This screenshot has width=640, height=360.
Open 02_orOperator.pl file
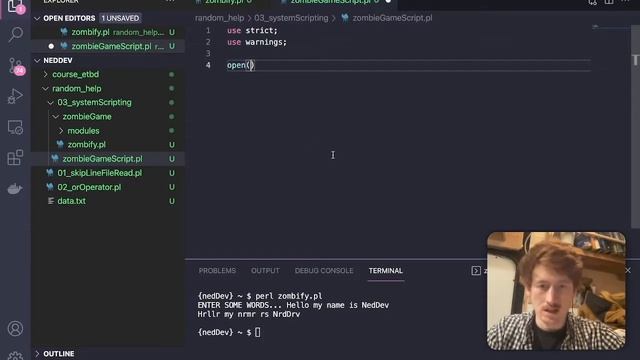(x=89, y=187)
